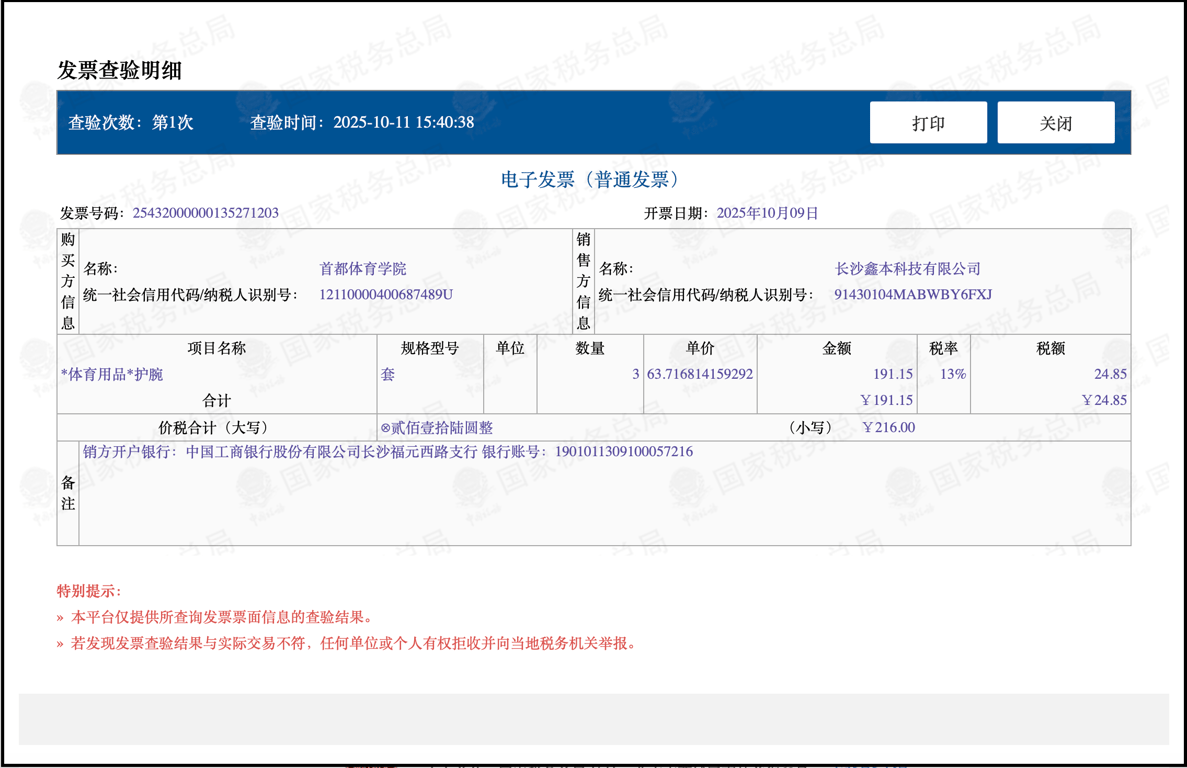Select buyer tax ID 12110000400687489U
1187x768 pixels.
[x=386, y=294]
